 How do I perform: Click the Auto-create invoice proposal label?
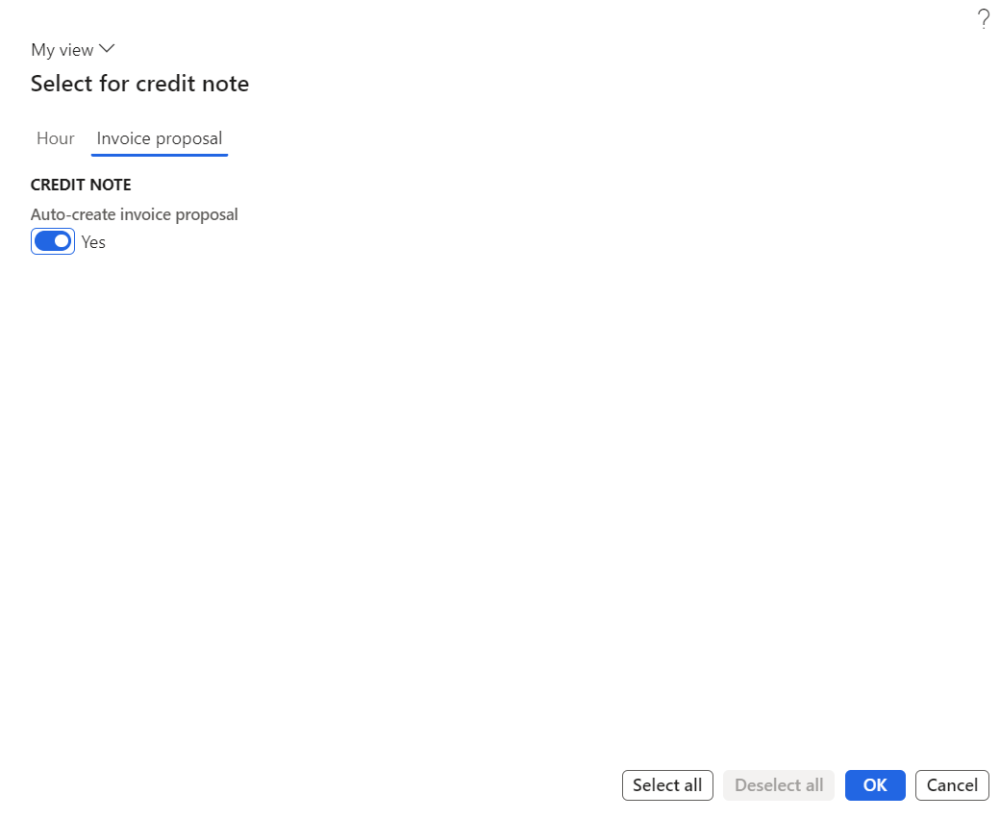pos(134,214)
